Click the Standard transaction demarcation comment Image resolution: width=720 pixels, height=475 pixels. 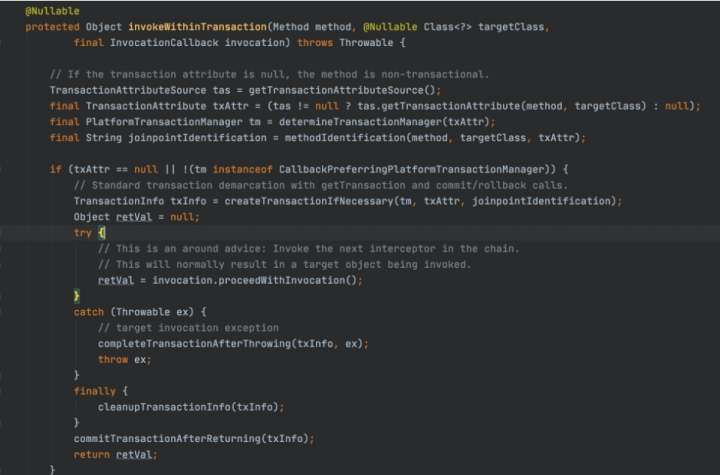[x=321, y=185]
